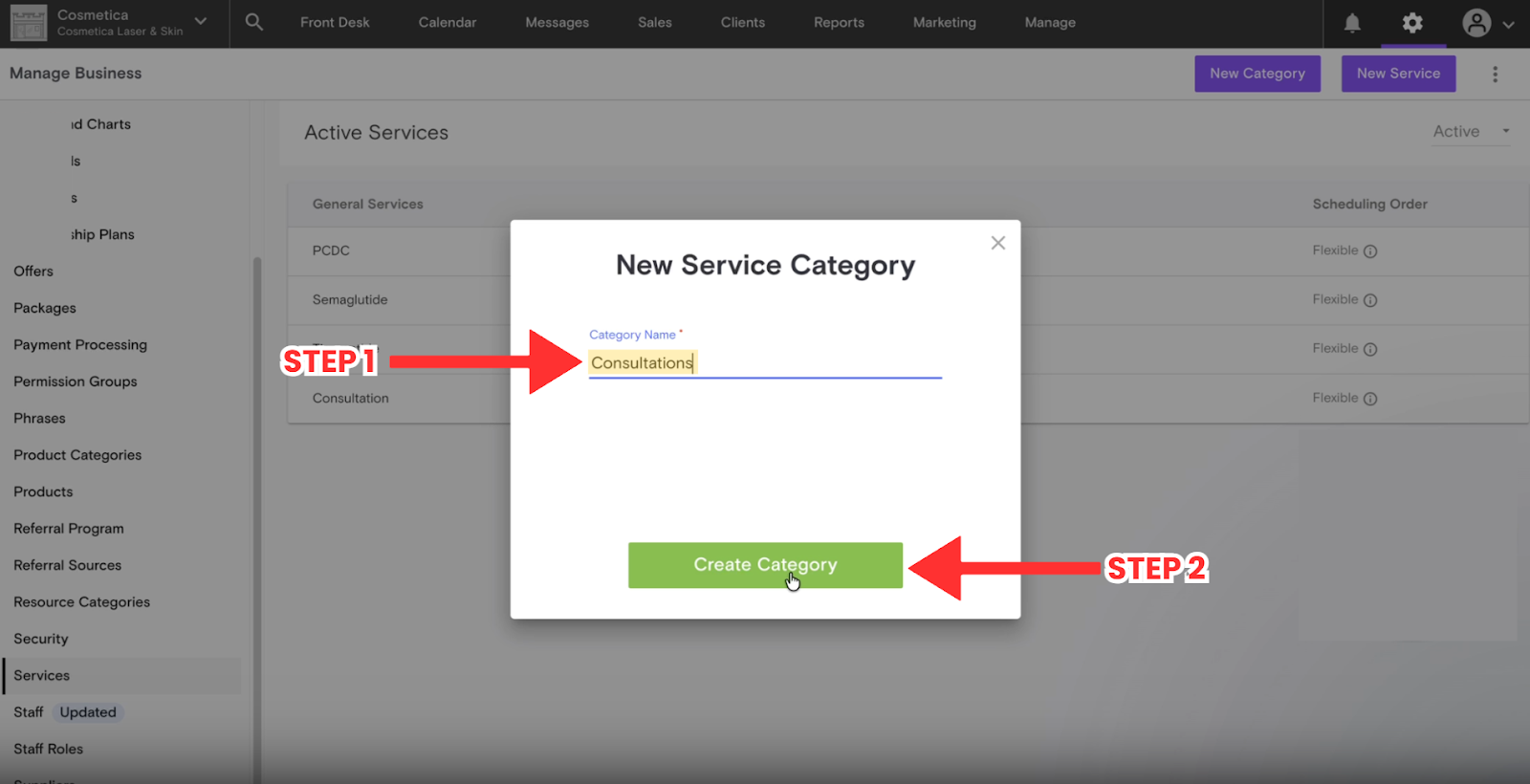
Task: Open notifications bell icon
Action: pyautogui.click(x=1352, y=23)
